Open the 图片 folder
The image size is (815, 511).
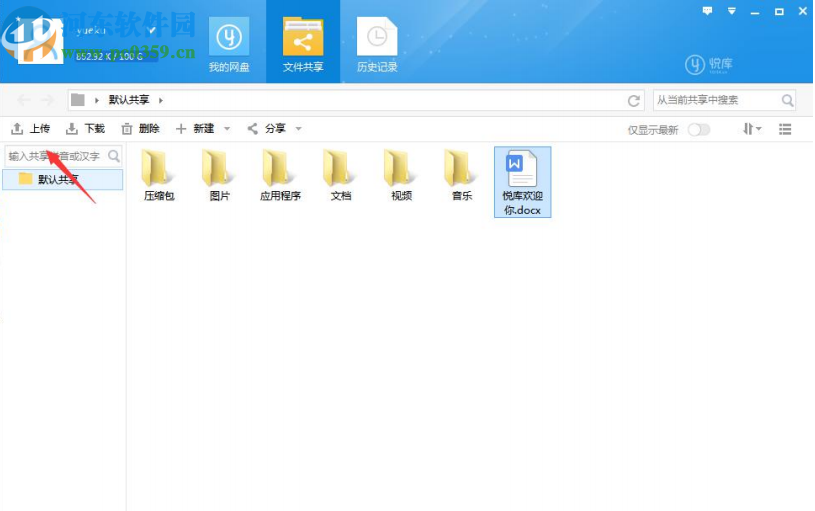click(x=219, y=176)
